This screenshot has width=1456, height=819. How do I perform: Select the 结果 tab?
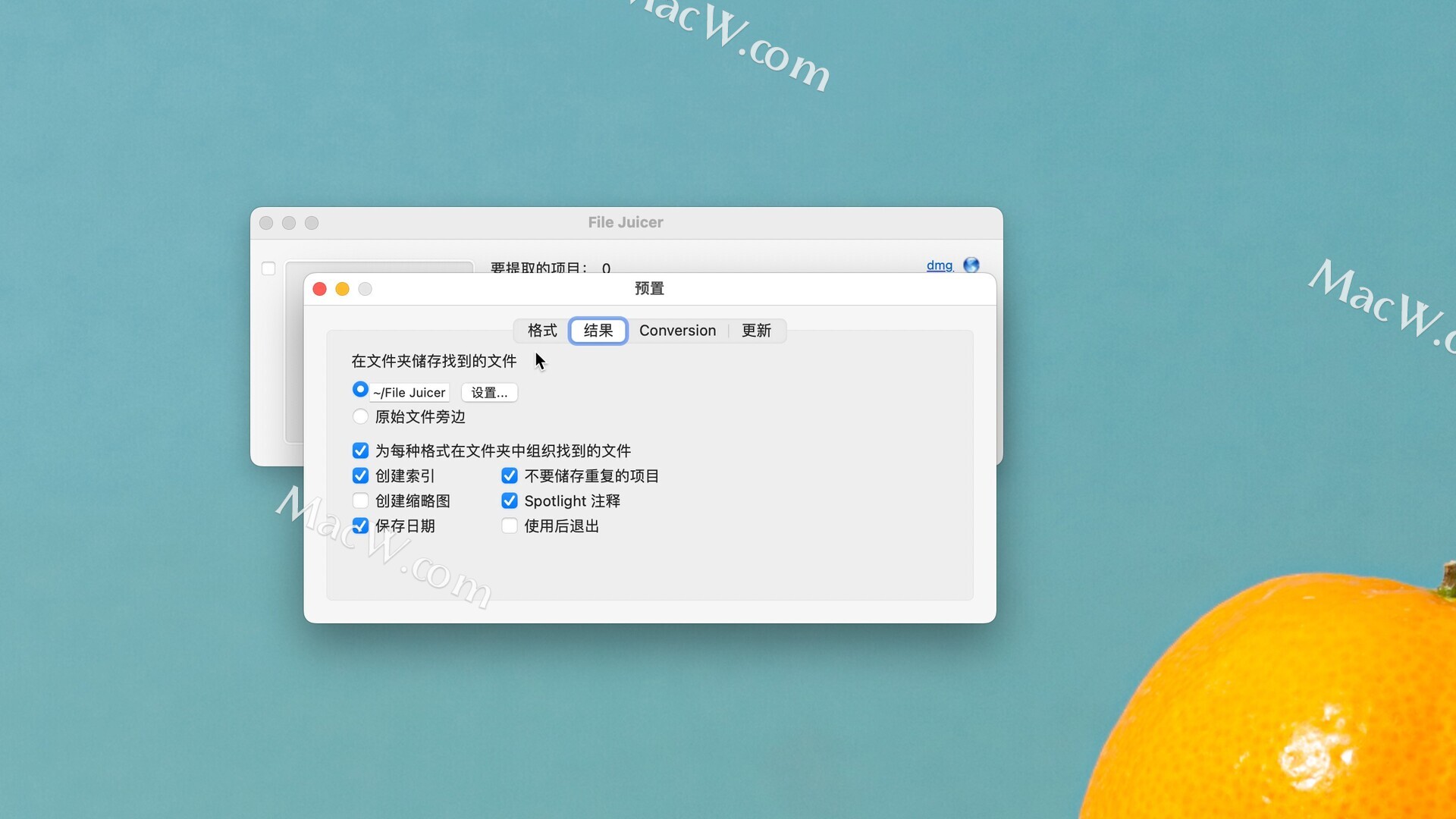tap(598, 331)
